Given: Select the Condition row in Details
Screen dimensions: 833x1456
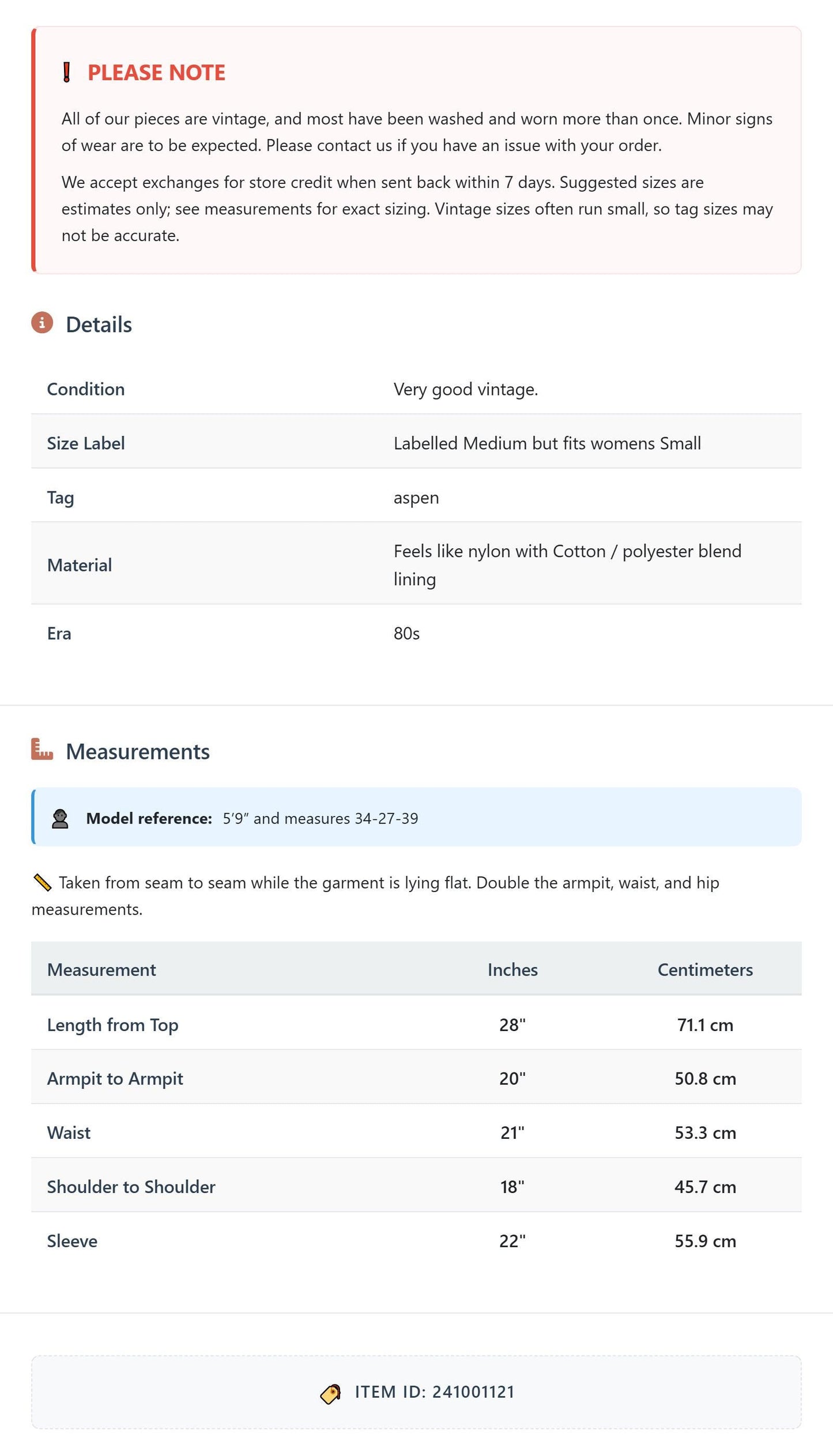Looking at the screenshot, I should click(x=416, y=389).
